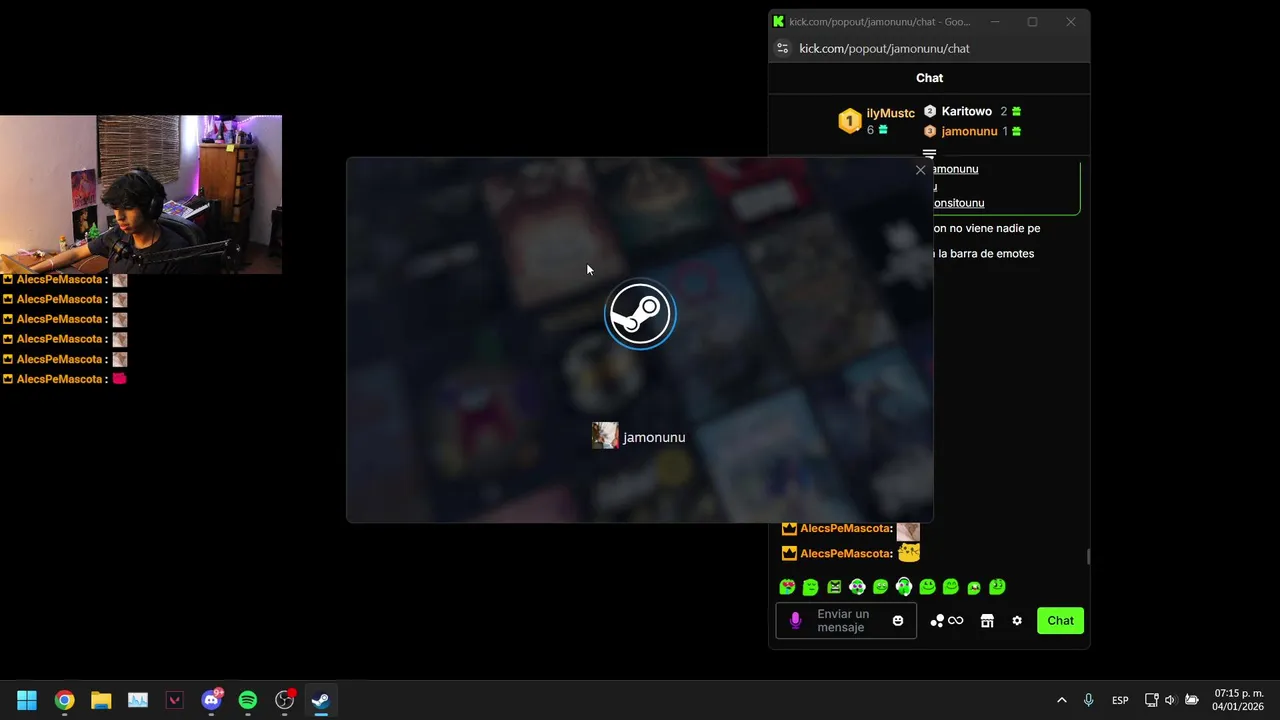Click overlay AlecsPeMascota message with pink heart

click(x=65, y=379)
